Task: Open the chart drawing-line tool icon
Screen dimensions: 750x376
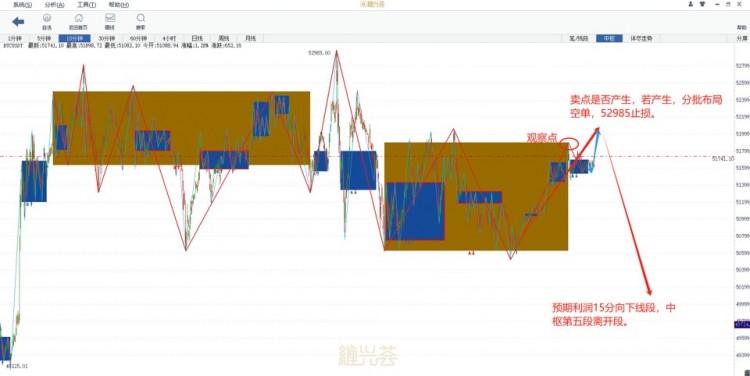Action: 110,22
